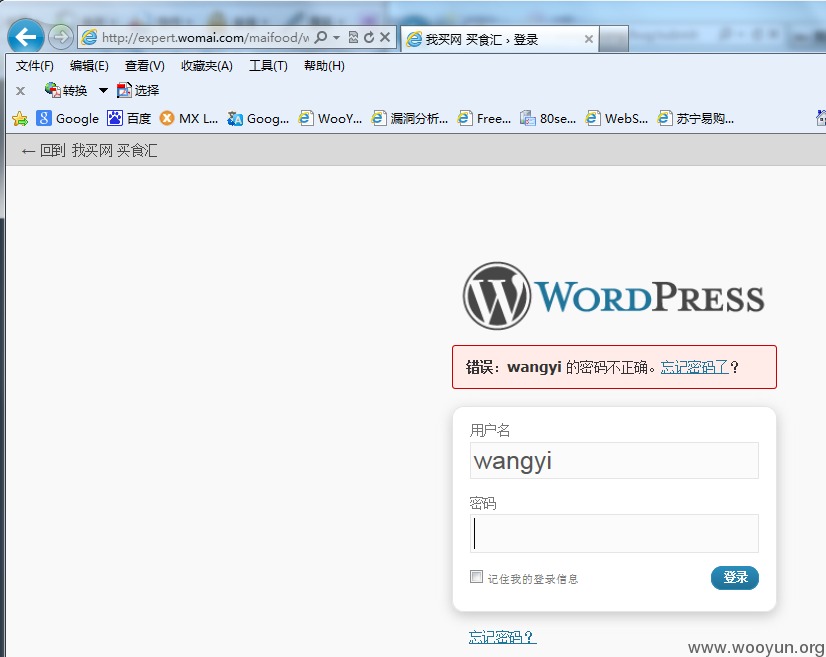826x657 pixels.
Task: Open a new blank tab
Action: pos(614,40)
